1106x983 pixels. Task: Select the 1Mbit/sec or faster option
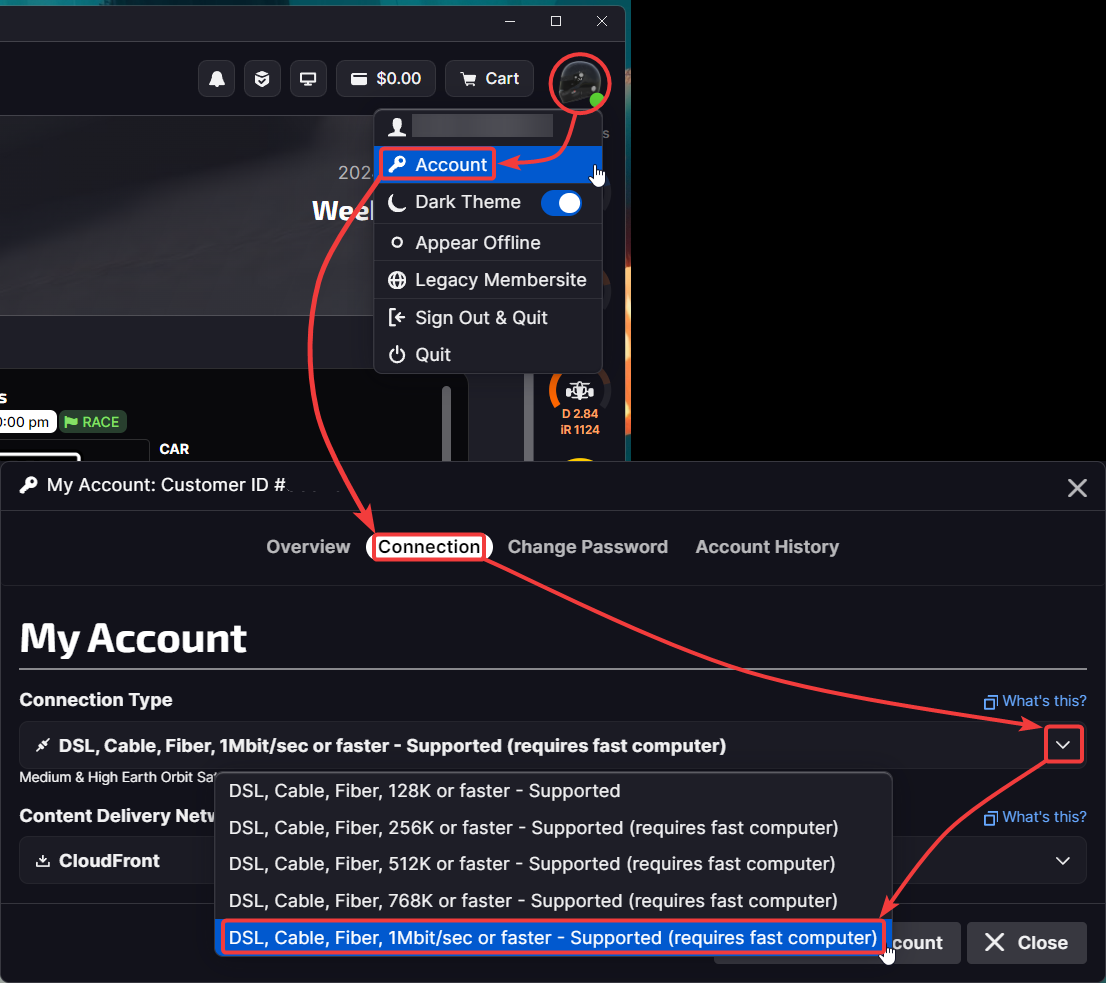pyautogui.click(x=552, y=938)
